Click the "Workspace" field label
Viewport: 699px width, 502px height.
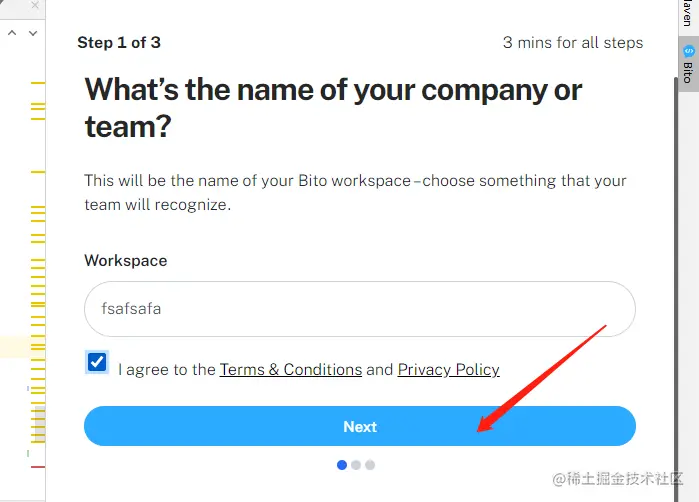coord(125,260)
